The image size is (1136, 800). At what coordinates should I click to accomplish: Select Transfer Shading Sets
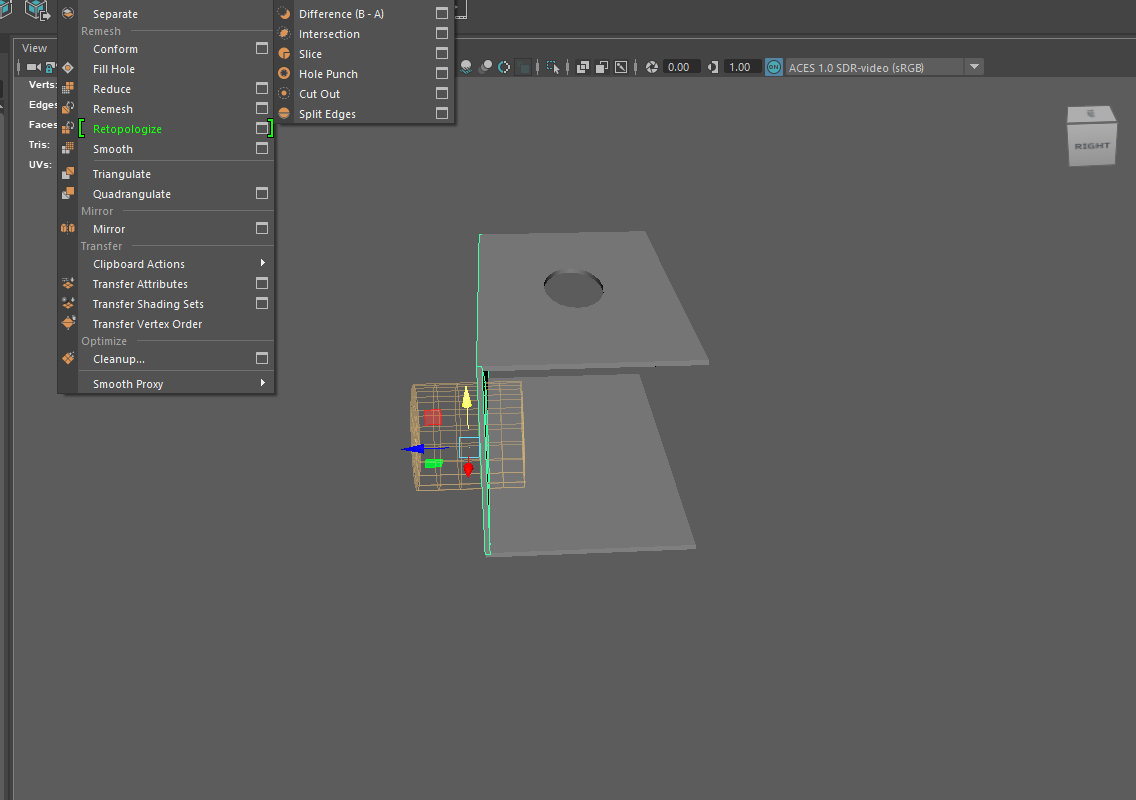pos(148,304)
